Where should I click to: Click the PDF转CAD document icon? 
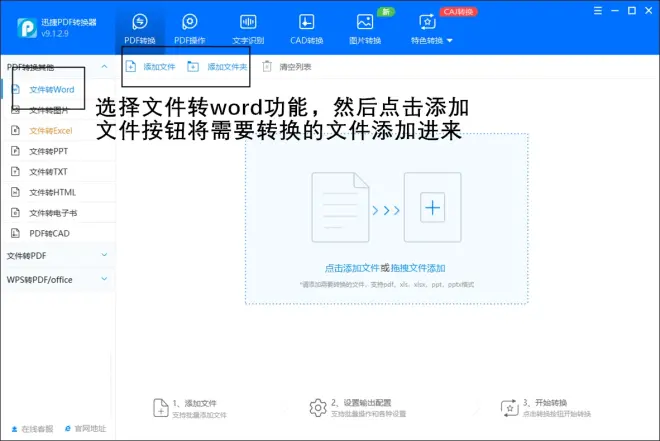pyautogui.click(x=15, y=233)
